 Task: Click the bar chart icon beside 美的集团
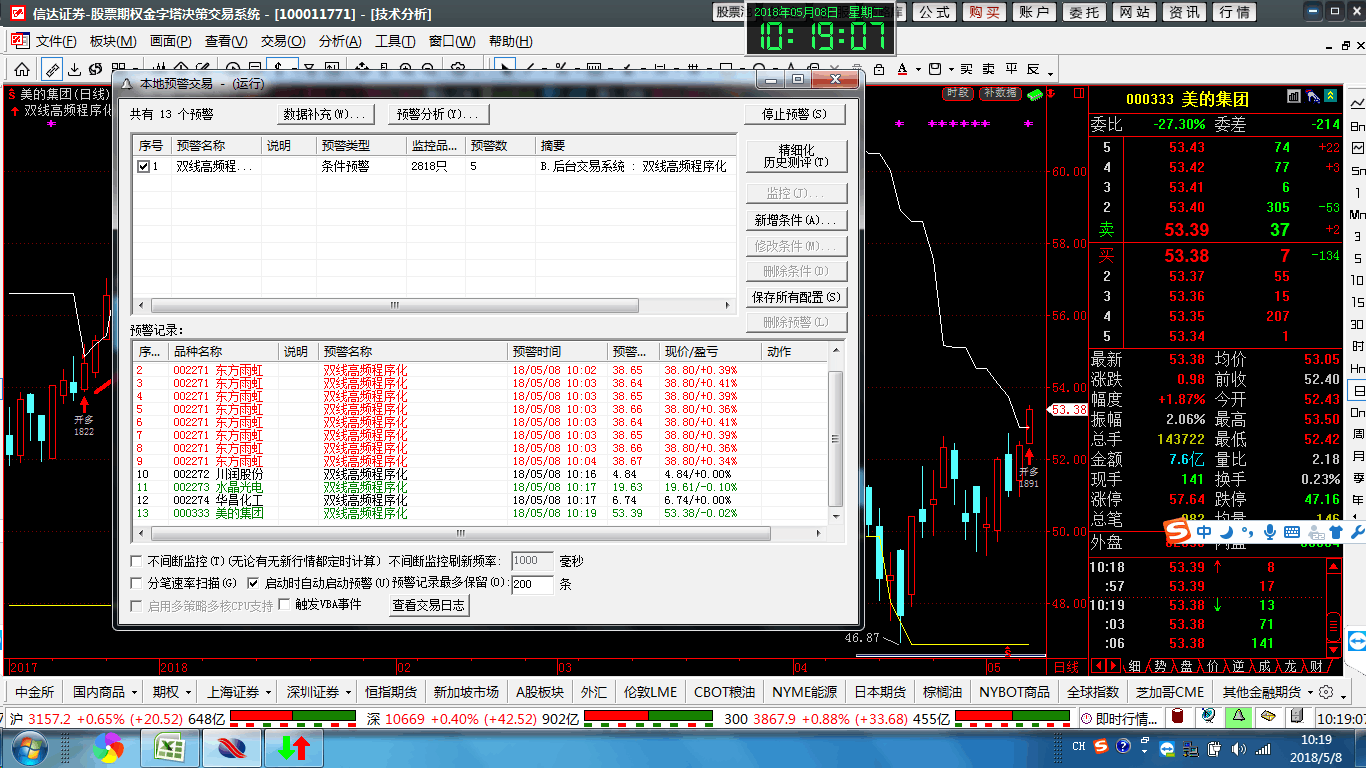[x=1295, y=97]
